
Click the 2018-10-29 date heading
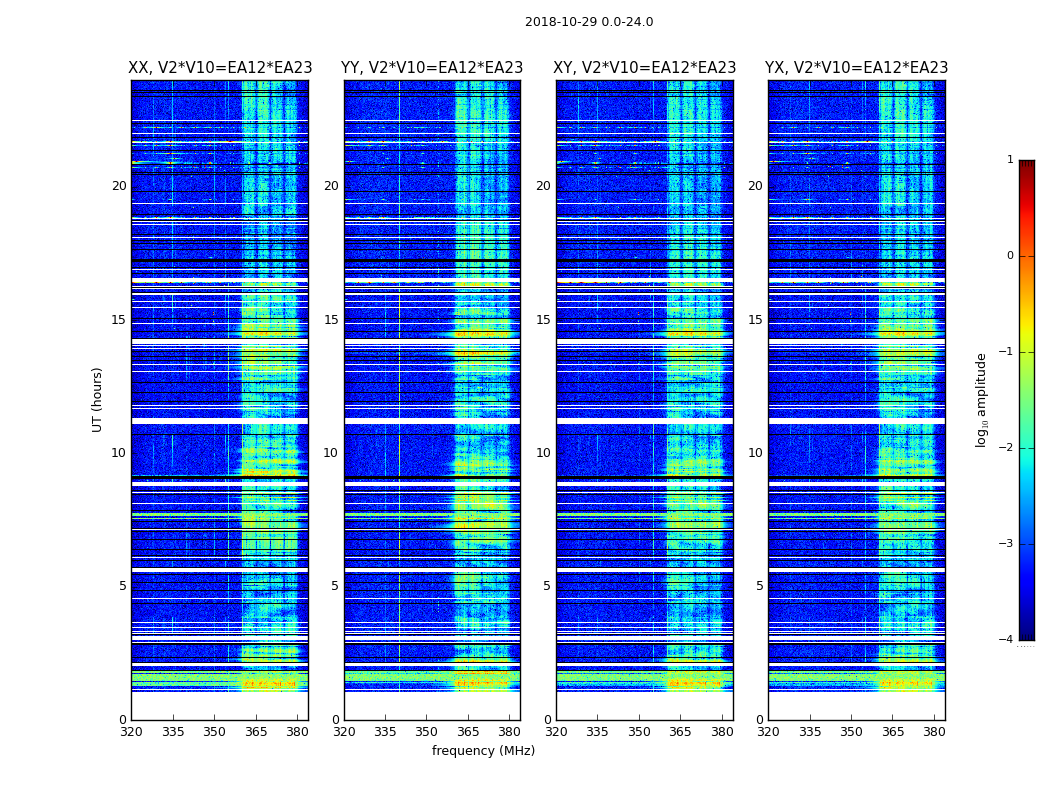589,22
